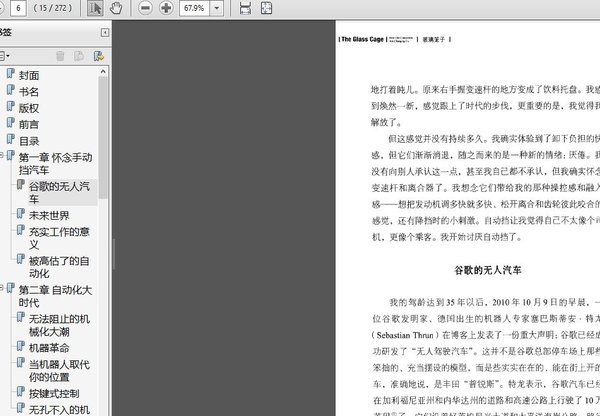Select the arrow selection tool

coord(95,8)
